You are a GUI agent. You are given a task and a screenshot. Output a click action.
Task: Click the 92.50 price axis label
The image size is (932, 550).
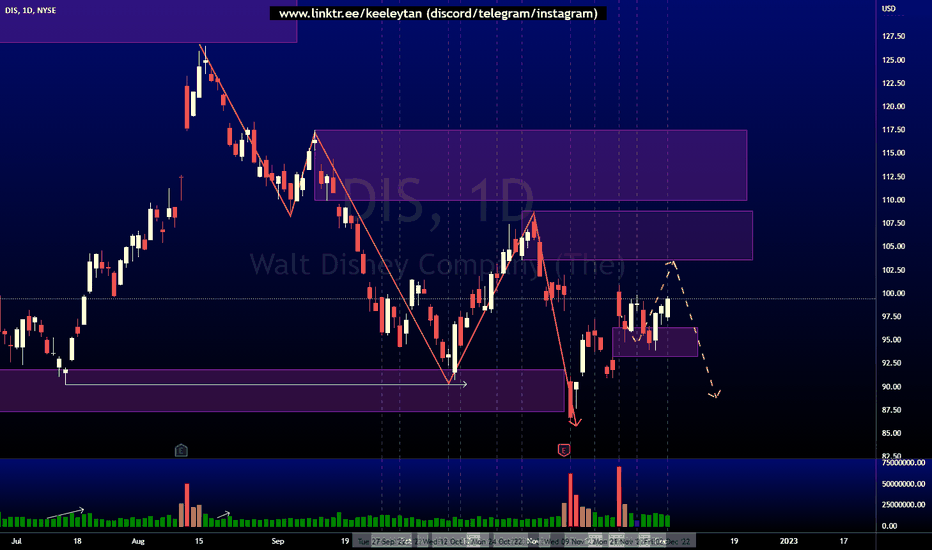tap(892, 363)
